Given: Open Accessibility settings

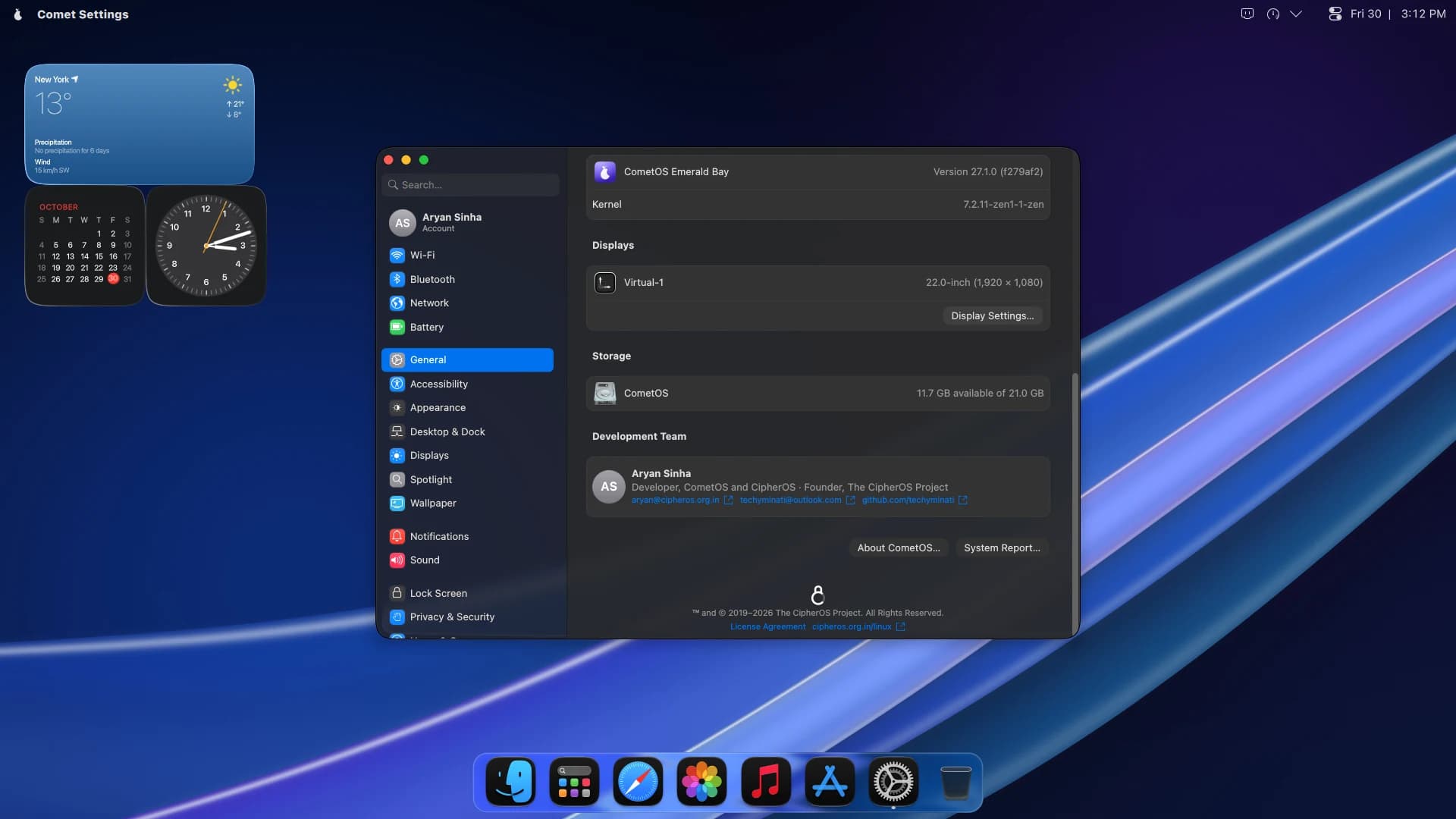Looking at the screenshot, I should click(x=467, y=384).
